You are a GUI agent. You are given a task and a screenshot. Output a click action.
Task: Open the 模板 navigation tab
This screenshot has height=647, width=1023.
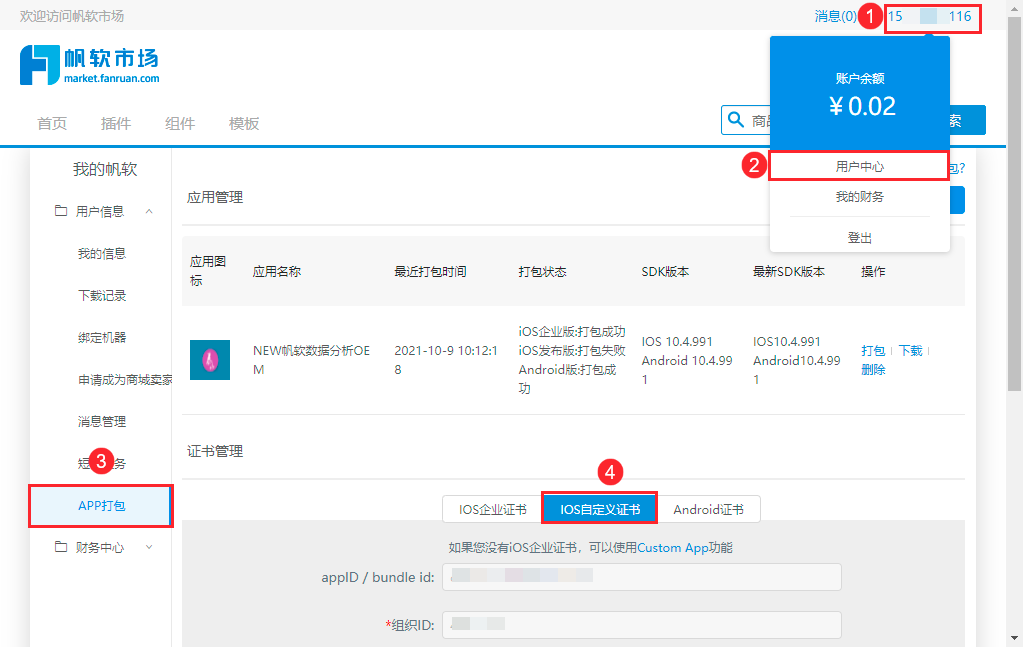[x=244, y=123]
